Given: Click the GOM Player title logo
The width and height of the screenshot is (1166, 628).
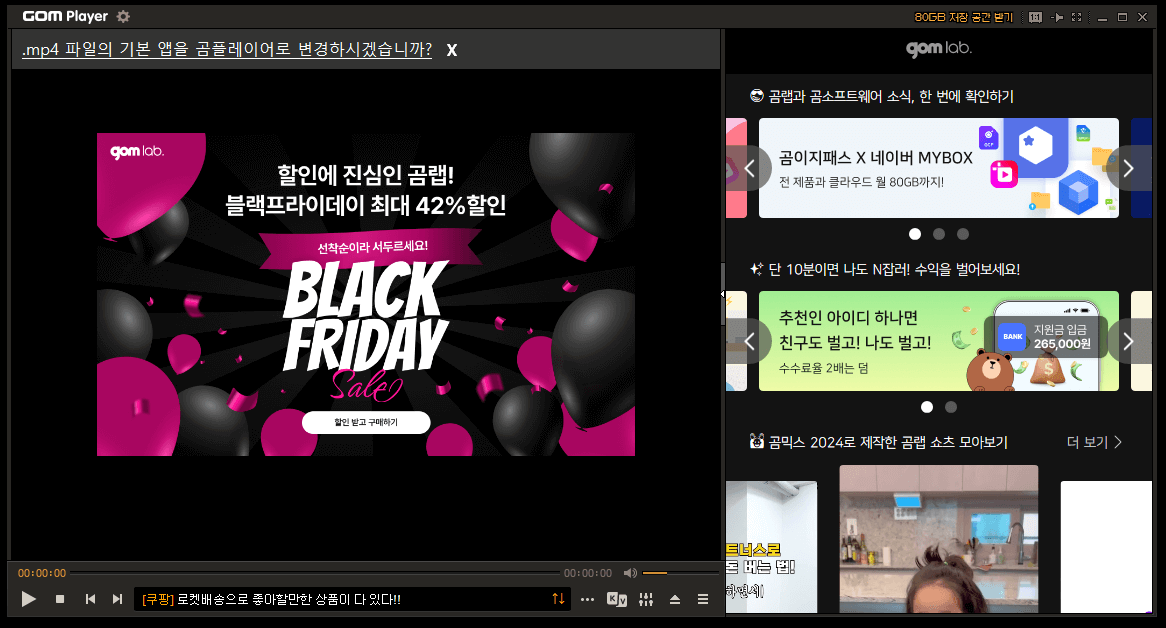Looking at the screenshot, I should (65, 16).
